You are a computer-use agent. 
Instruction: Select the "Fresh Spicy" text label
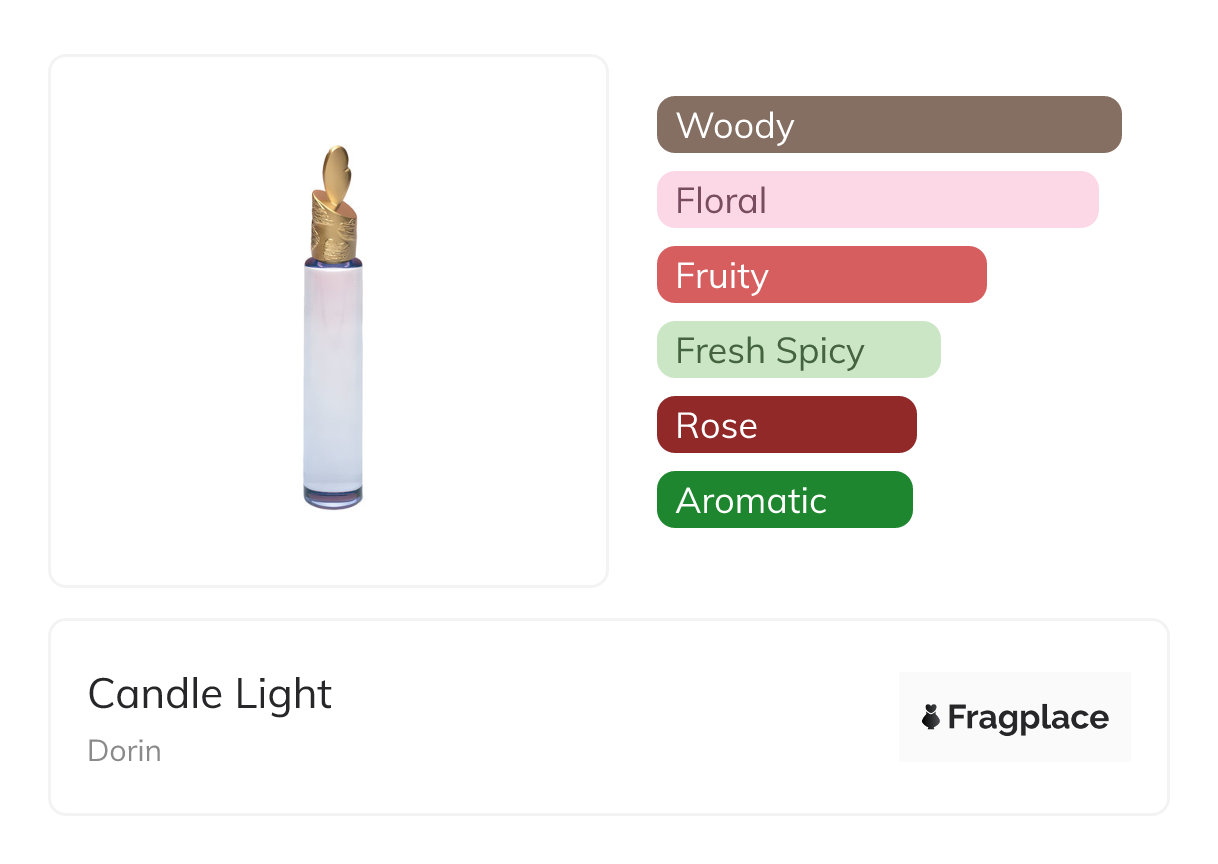pyautogui.click(x=770, y=351)
